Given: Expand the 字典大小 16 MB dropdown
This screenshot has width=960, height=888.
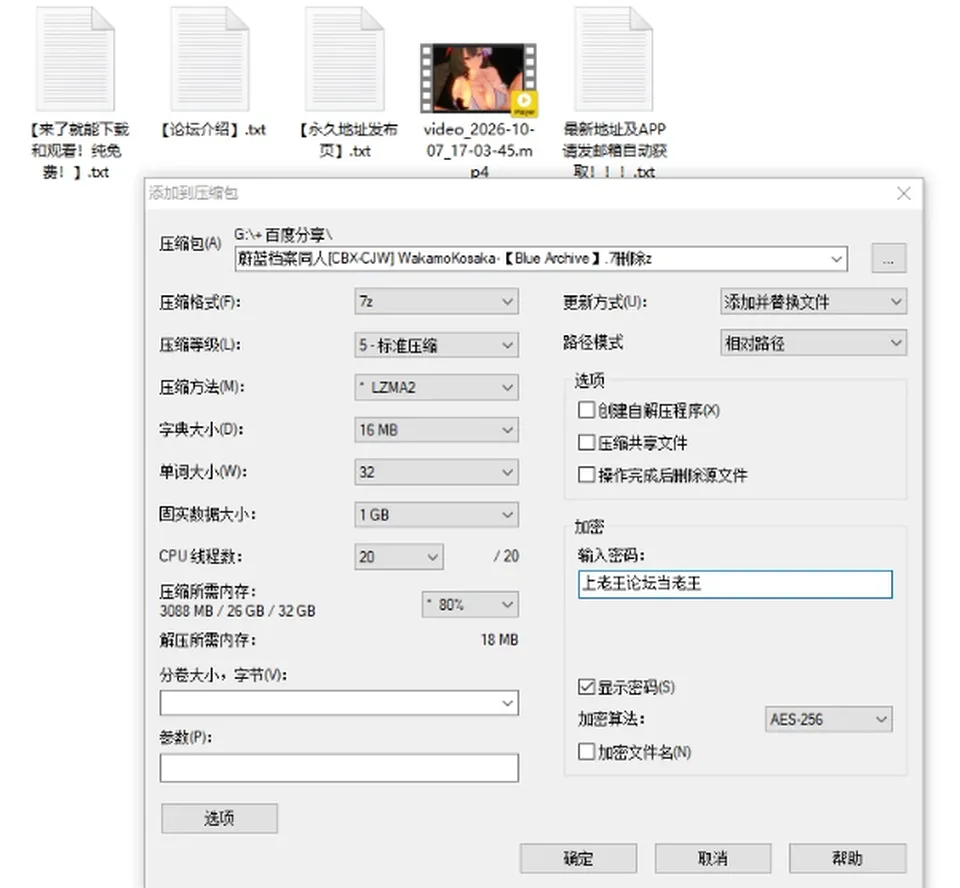Looking at the screenshot, I should 436,429.
